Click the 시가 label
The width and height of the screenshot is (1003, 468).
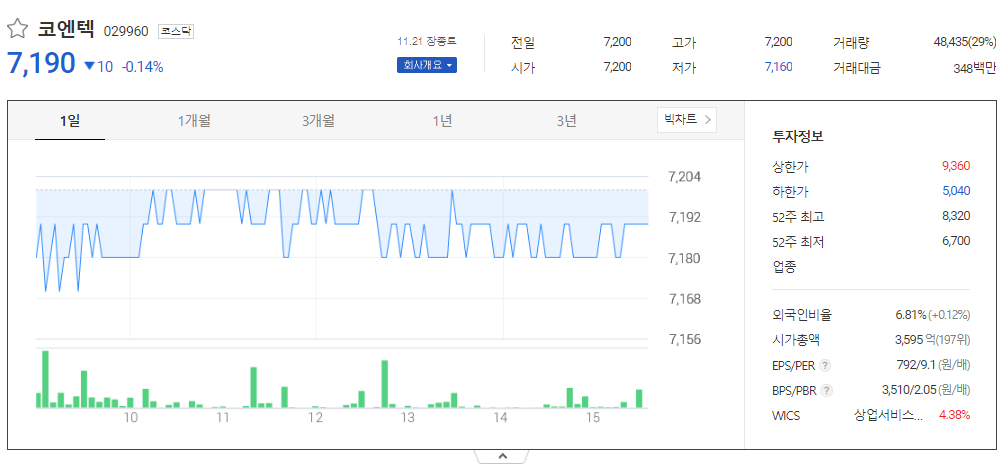click(x=523, y=68)
